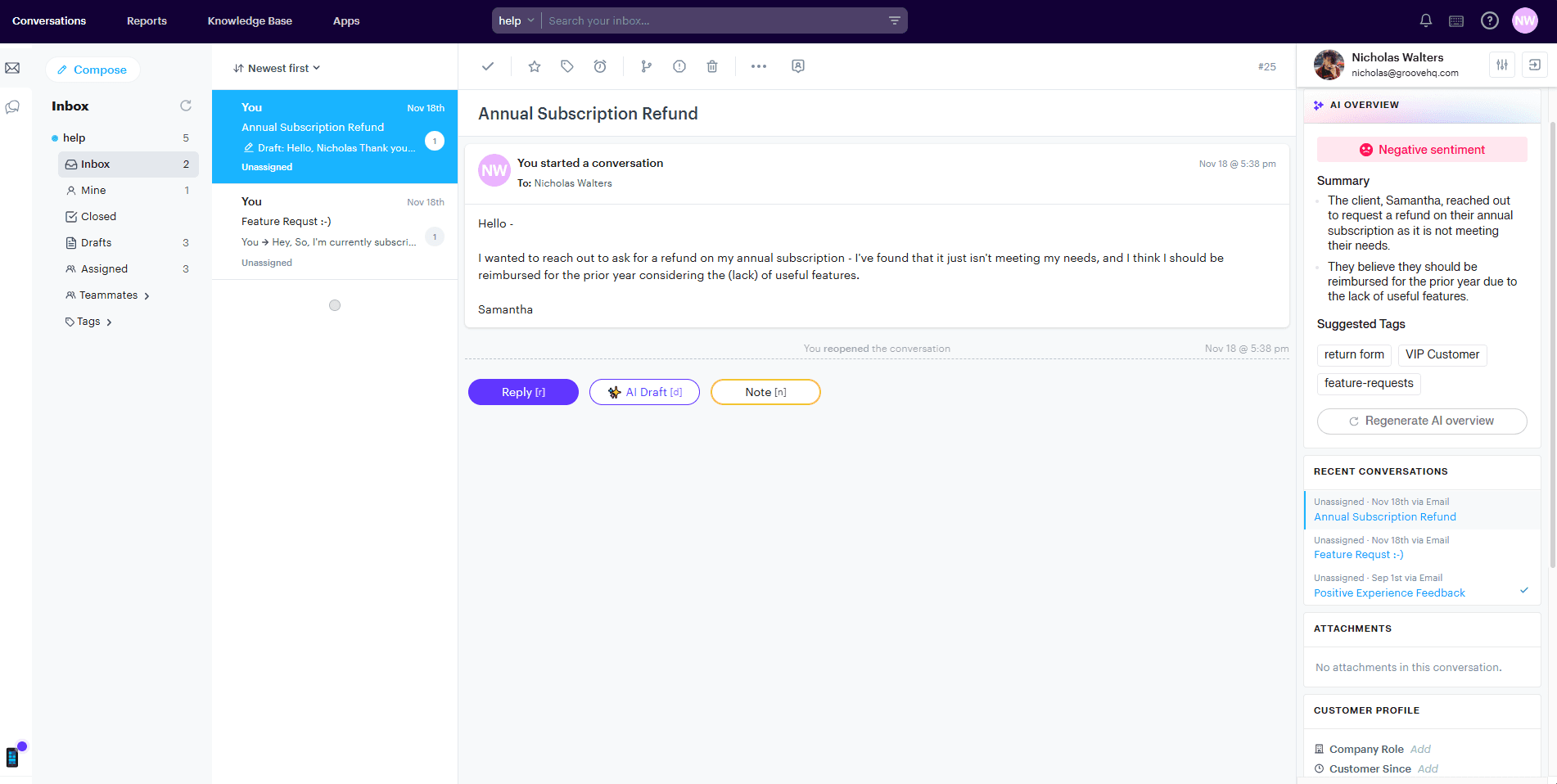Click the right sidebar scrollbar
The height and width of the screenshot is (784, 1557).
tap(1552, 344)
